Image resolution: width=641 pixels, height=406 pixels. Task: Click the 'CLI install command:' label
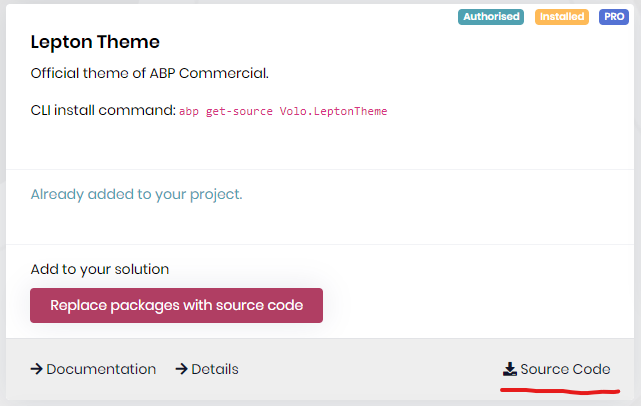click(x=103, y=110)
